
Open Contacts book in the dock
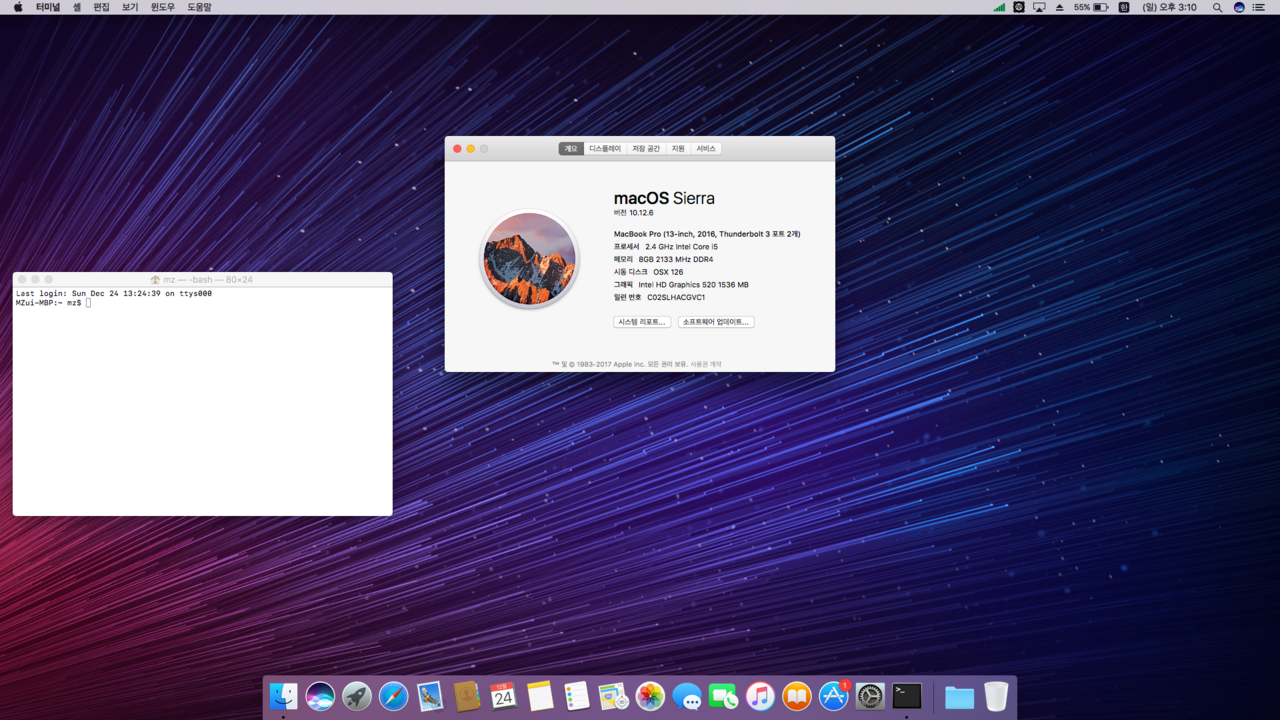click(x=467, y=696)
